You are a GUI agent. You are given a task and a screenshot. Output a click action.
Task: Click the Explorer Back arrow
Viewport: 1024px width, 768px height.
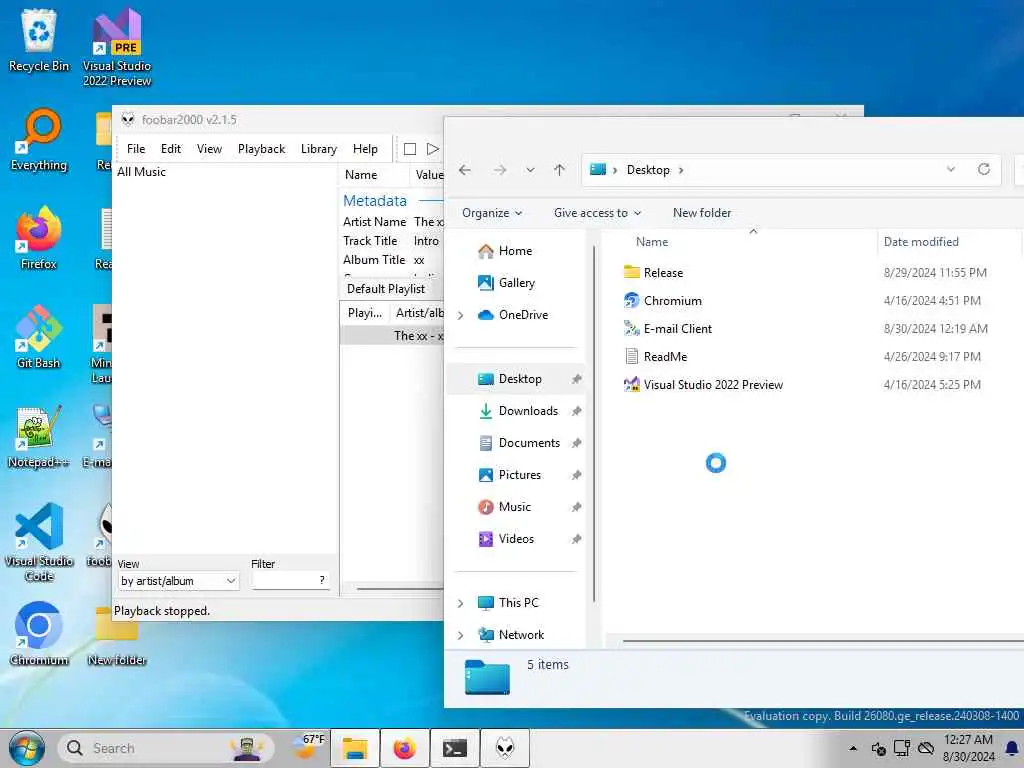point(465,170)
